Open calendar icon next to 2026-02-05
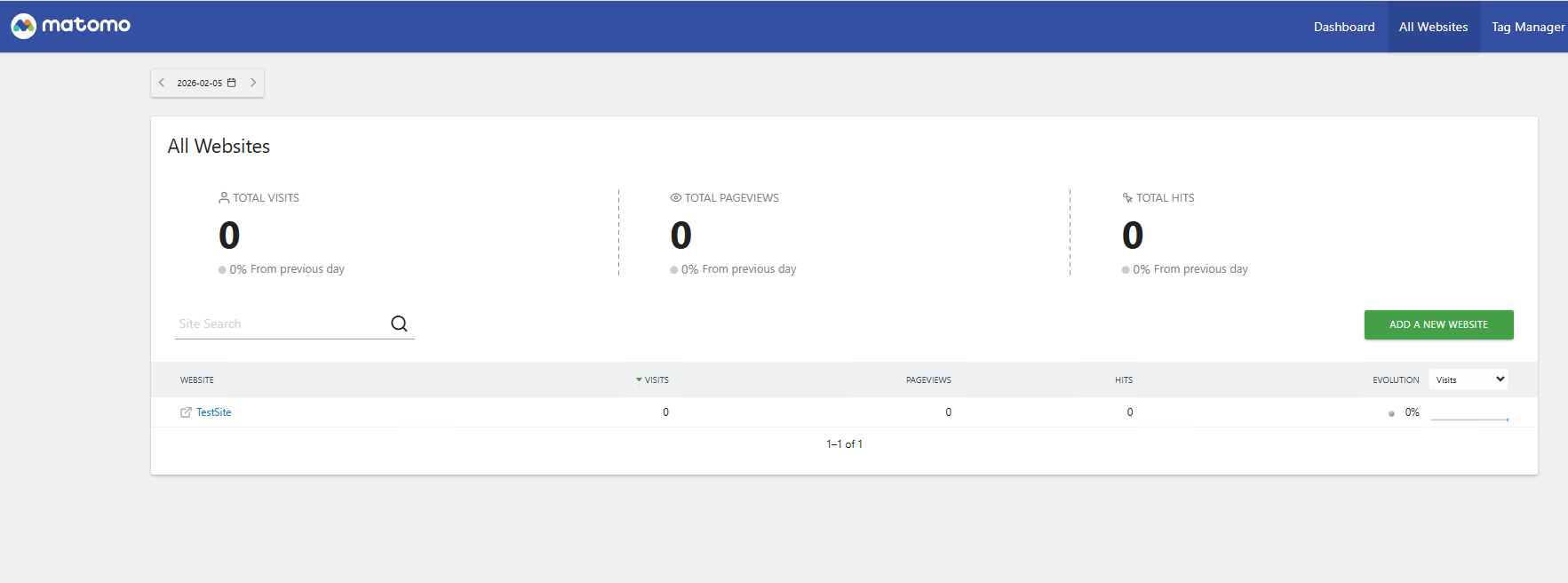This screenshot has width=1568, height=583. tap(232, 83)
